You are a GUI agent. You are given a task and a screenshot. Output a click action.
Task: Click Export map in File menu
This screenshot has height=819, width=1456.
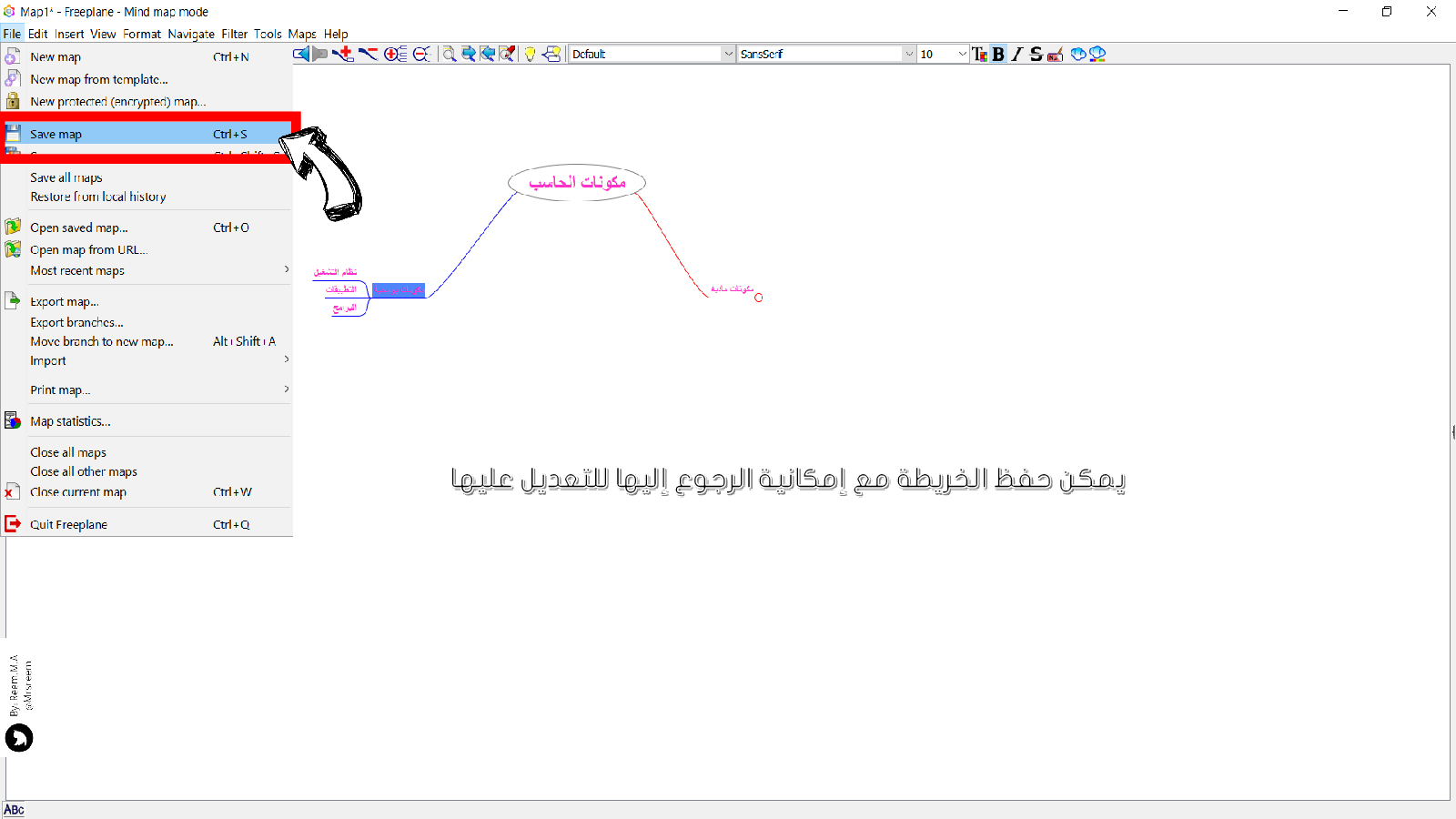click(64, 301)
